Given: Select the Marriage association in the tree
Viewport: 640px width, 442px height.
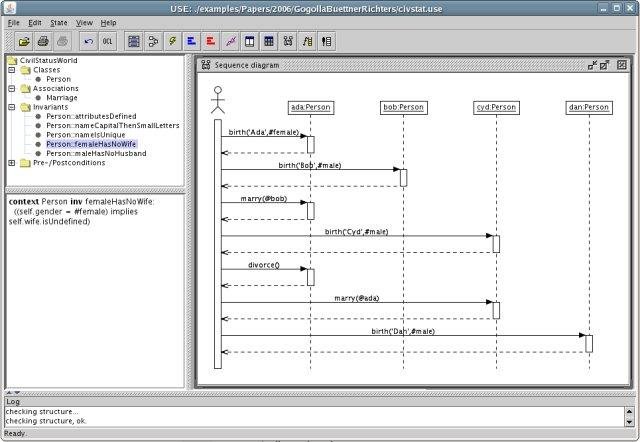Looking at the screenshot, I should tap(62, 98).
